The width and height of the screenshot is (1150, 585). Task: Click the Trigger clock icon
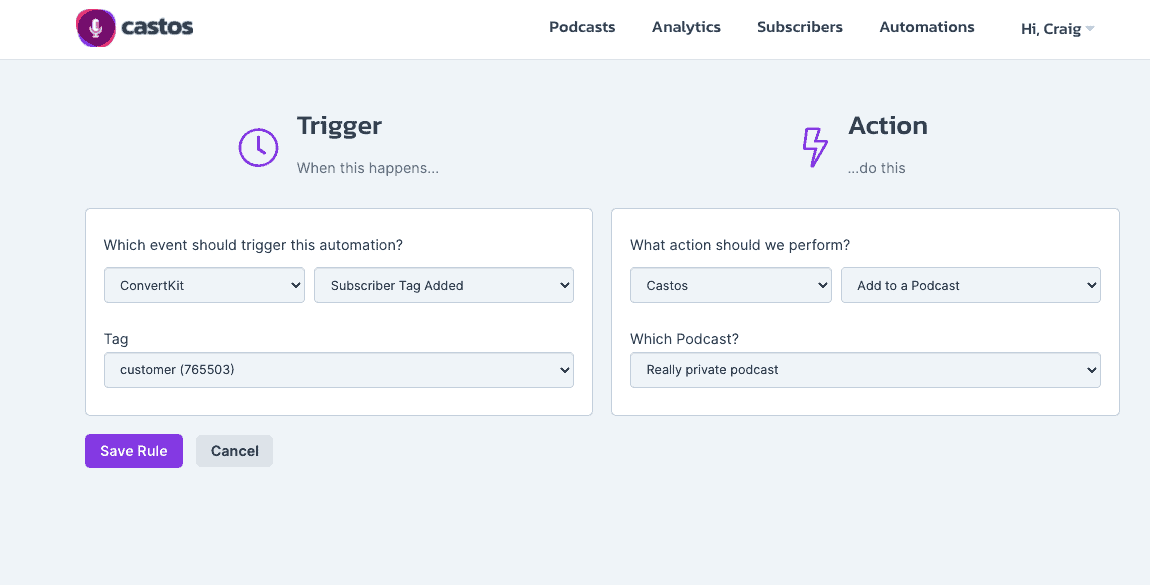point(258,147)
